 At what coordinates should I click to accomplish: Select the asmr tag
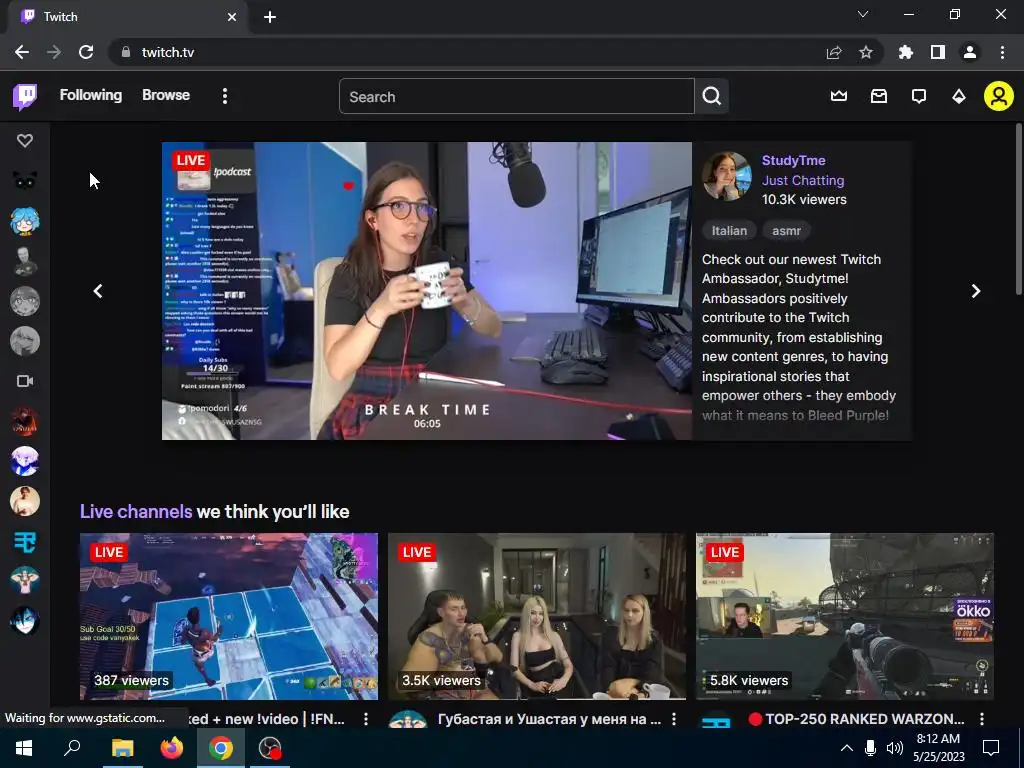[x=786, y=231]
